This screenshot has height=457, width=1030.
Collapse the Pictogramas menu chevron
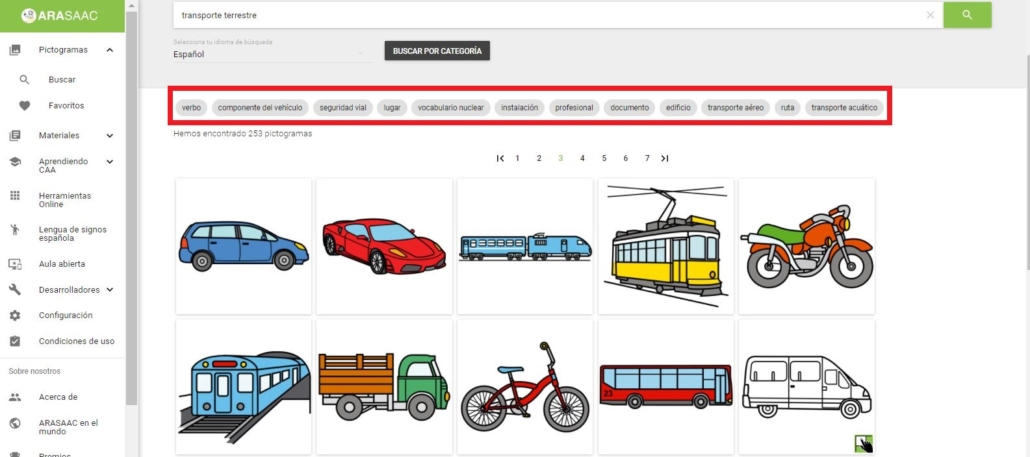pyautogui.click(x=110, y=50)
